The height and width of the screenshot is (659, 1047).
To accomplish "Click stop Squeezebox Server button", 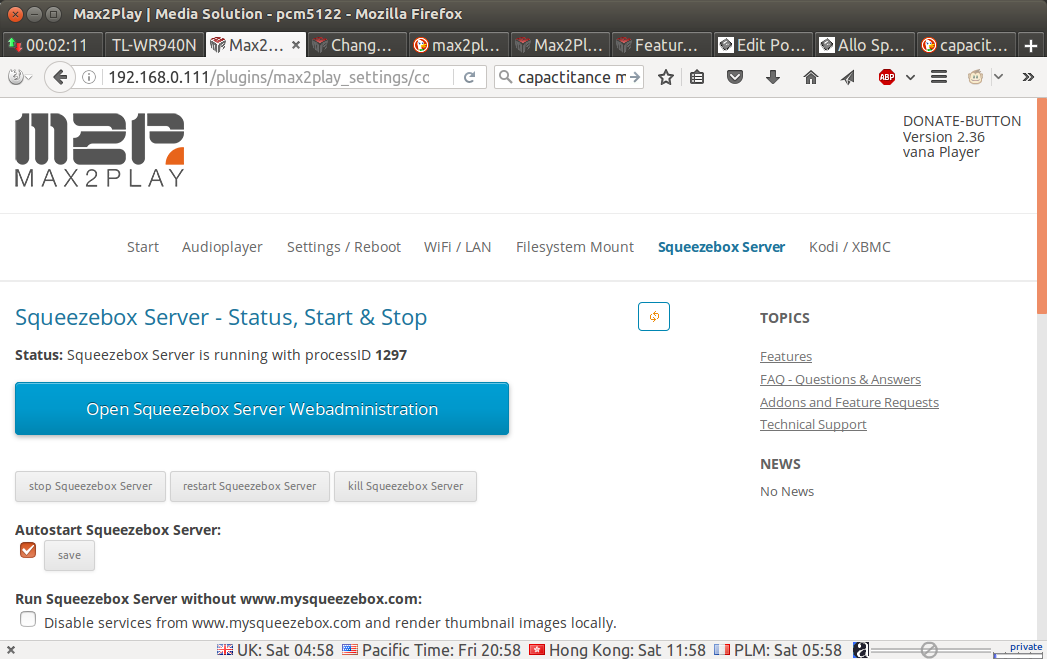I will tap(90, 486).
